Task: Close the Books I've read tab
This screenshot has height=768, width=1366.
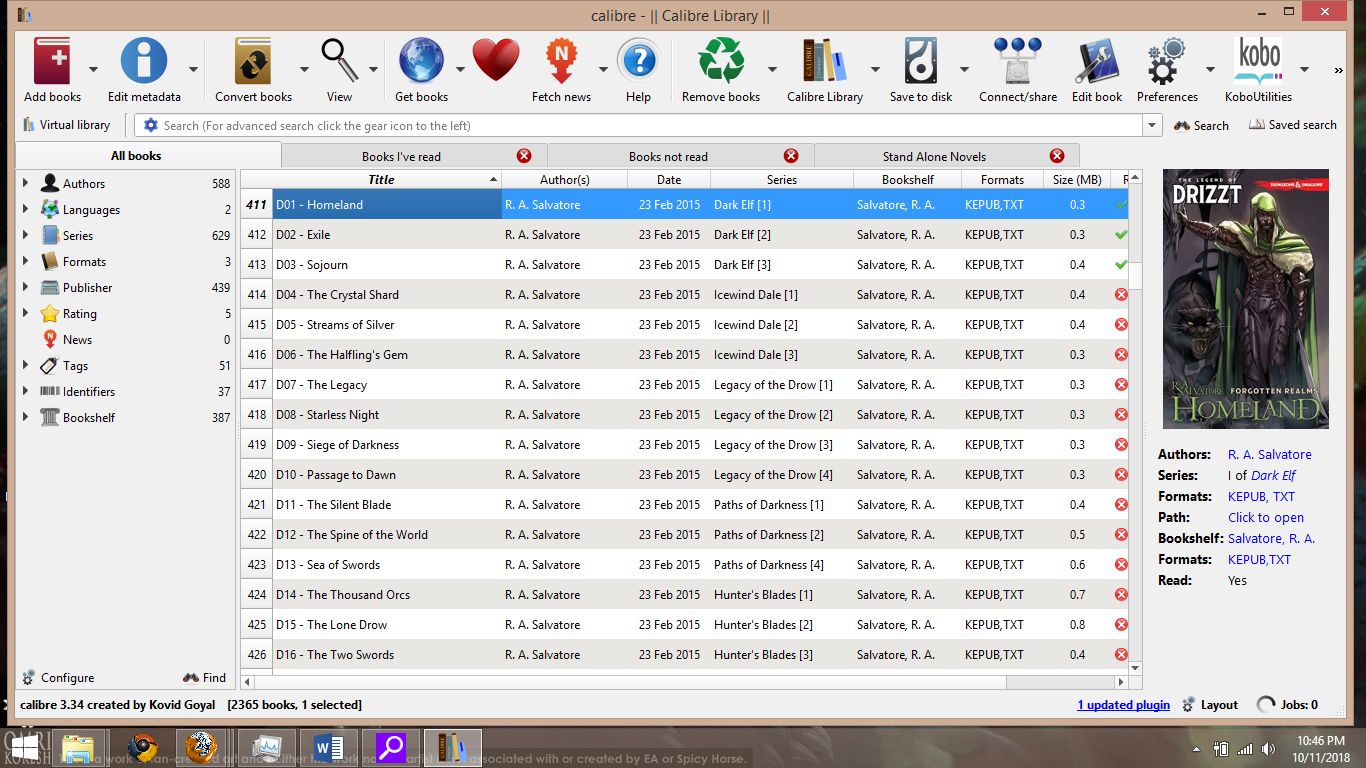Action: pyautogui.click(x=524, y=156)
